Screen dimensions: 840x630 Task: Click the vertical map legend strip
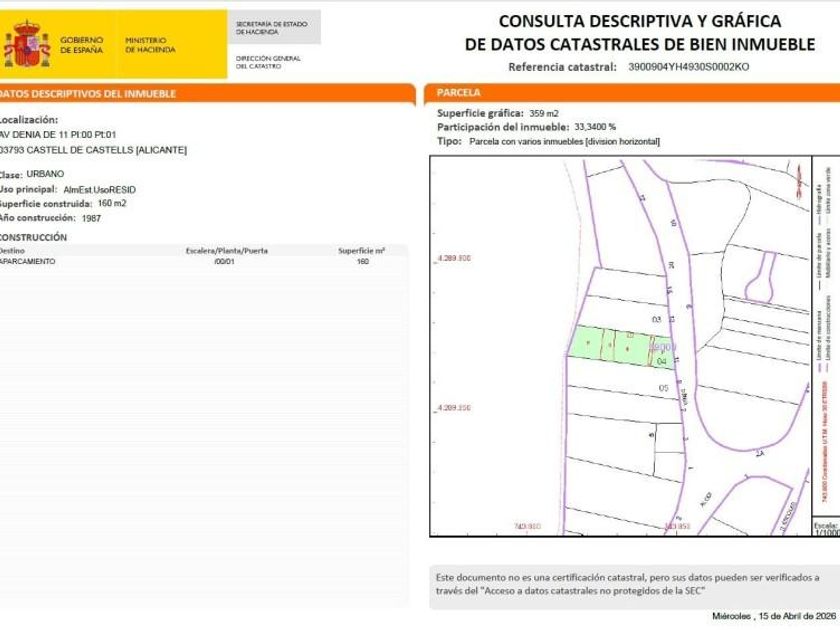point(826,338)
